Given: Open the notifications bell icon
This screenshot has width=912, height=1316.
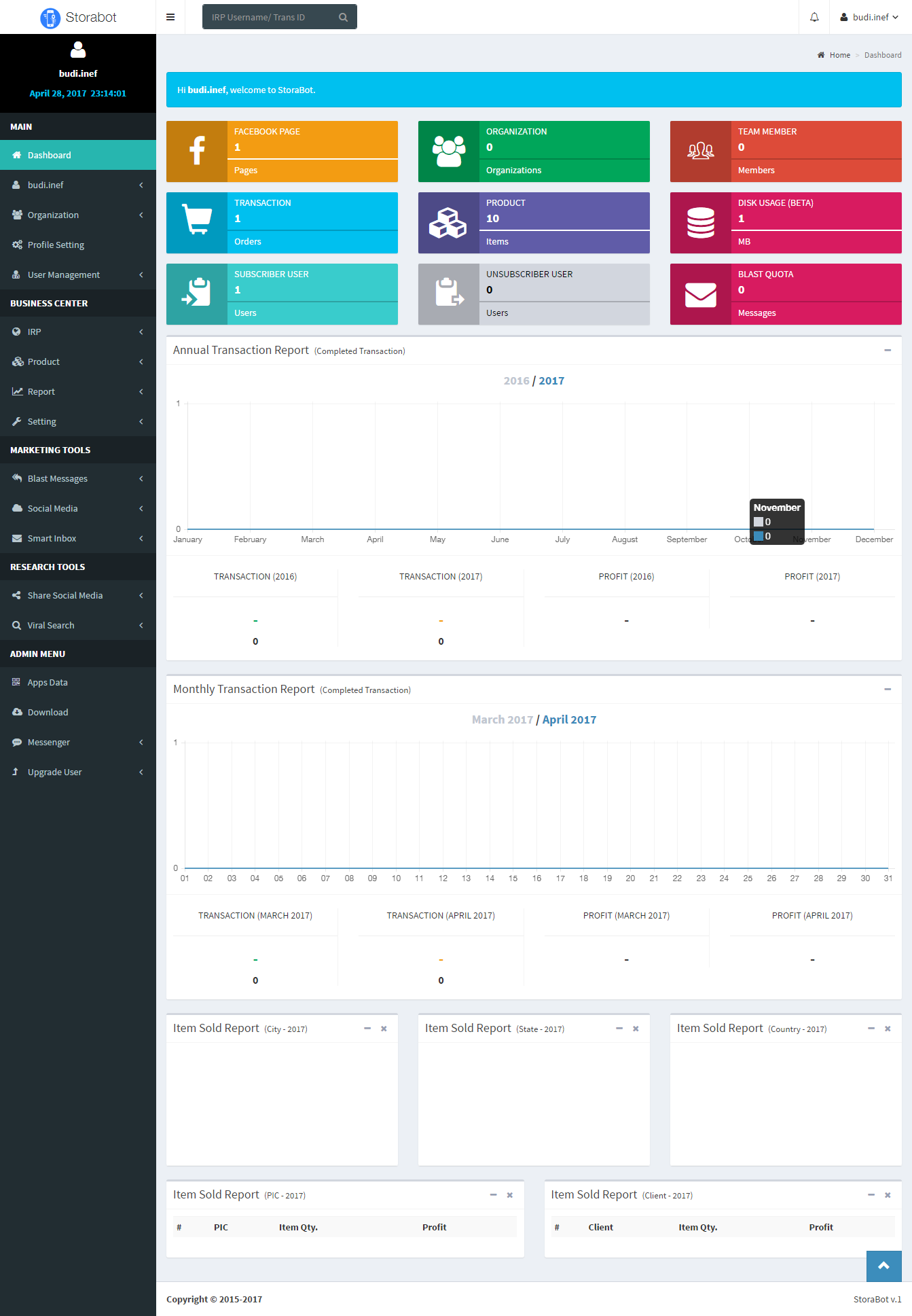Looking at the screenshot, I should (814, 17).
